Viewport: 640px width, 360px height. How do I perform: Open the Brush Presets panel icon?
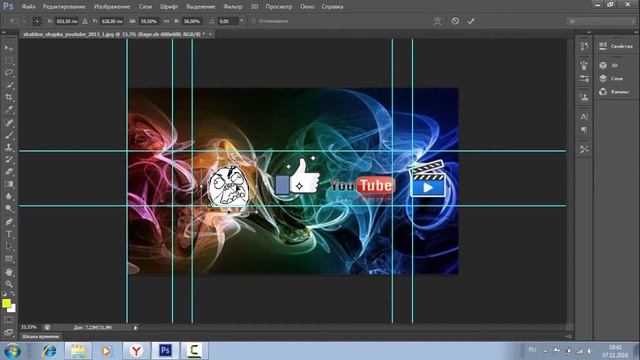(584, 79)
